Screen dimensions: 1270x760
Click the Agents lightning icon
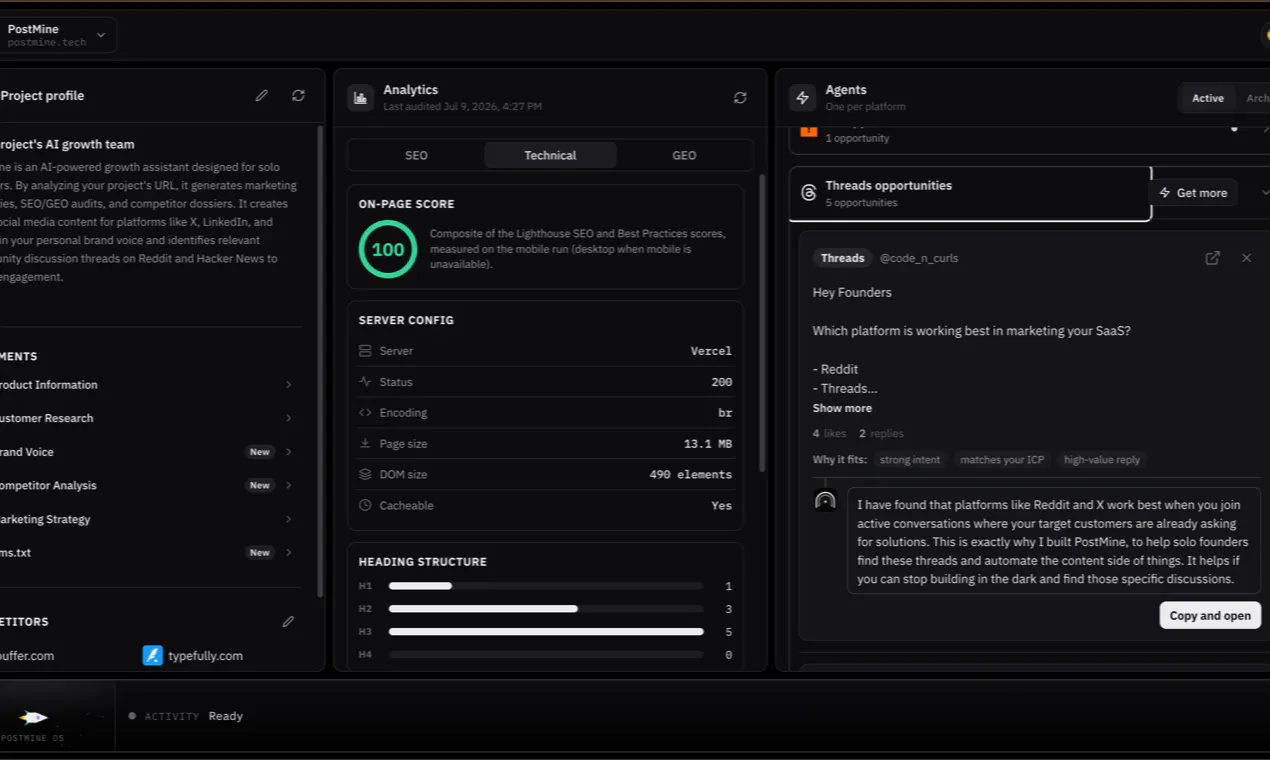tap(802, 98)
